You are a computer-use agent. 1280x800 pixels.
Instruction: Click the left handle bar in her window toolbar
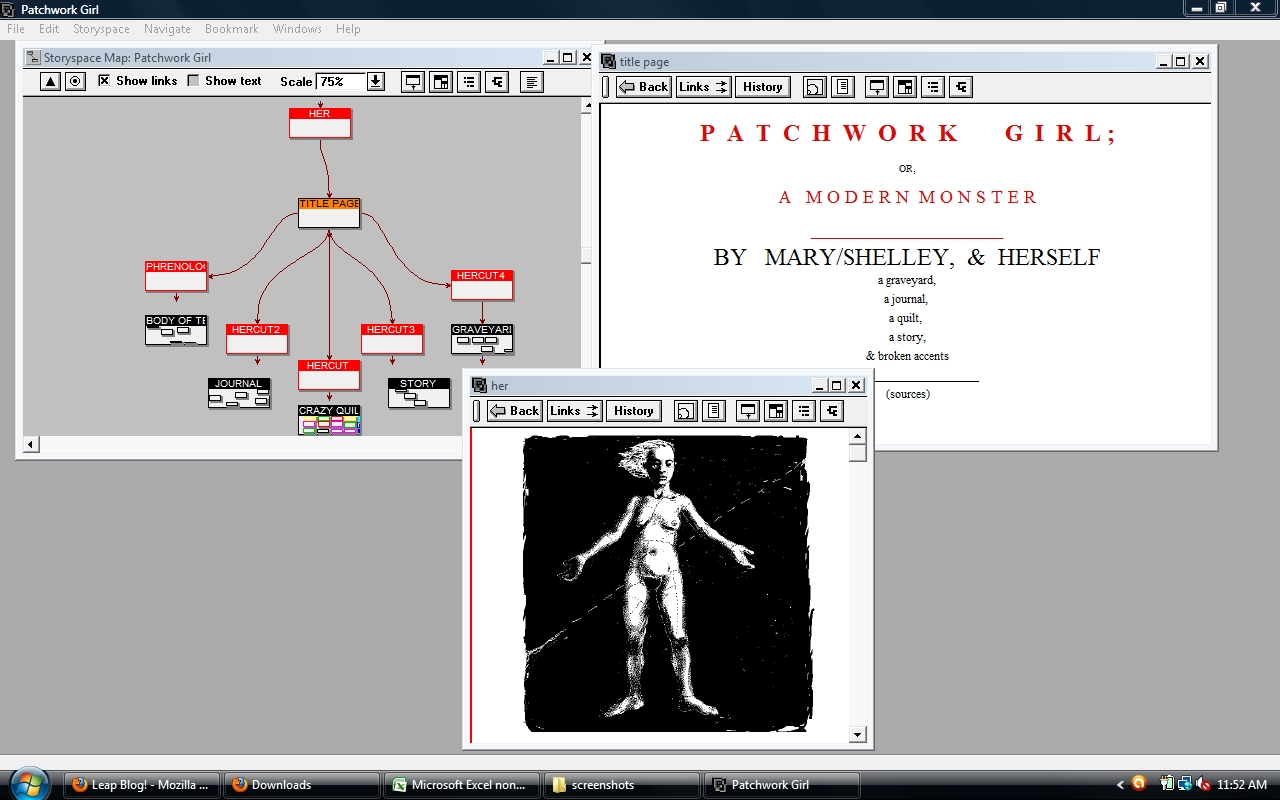click(476, 411)
